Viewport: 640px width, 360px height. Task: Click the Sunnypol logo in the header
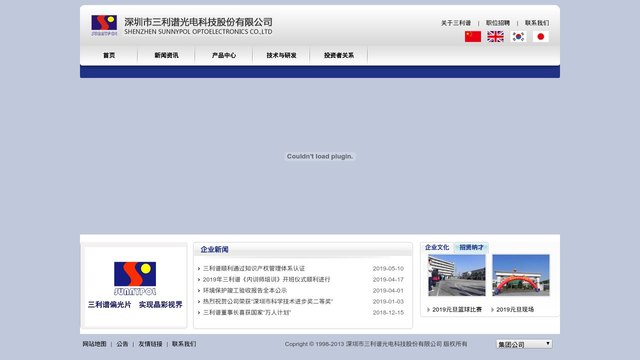pos(104,25)
